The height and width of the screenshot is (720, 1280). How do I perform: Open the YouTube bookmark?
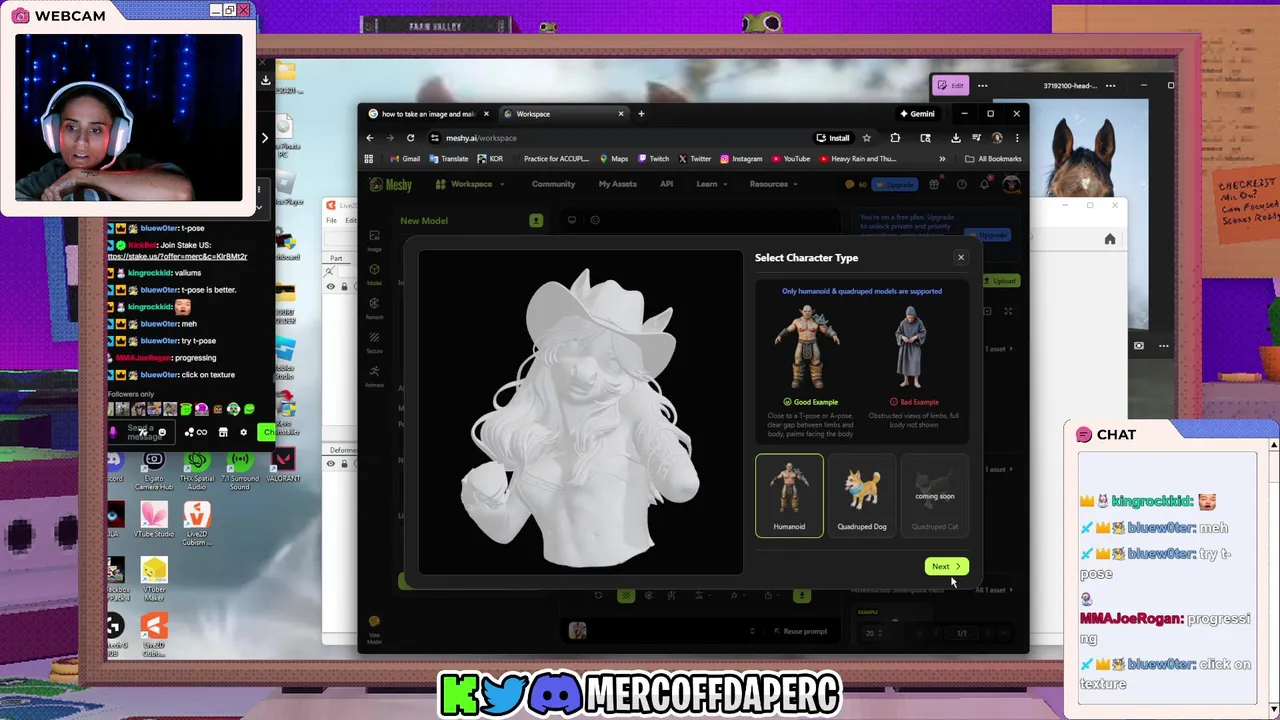coord(790,159)
